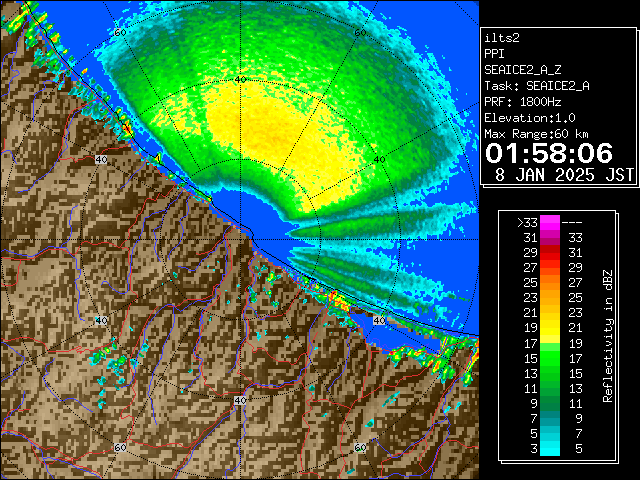Click the bright green 15-17 dBZ swatch
Viewport: 640px width, 480px height.
tap(550, 358)
